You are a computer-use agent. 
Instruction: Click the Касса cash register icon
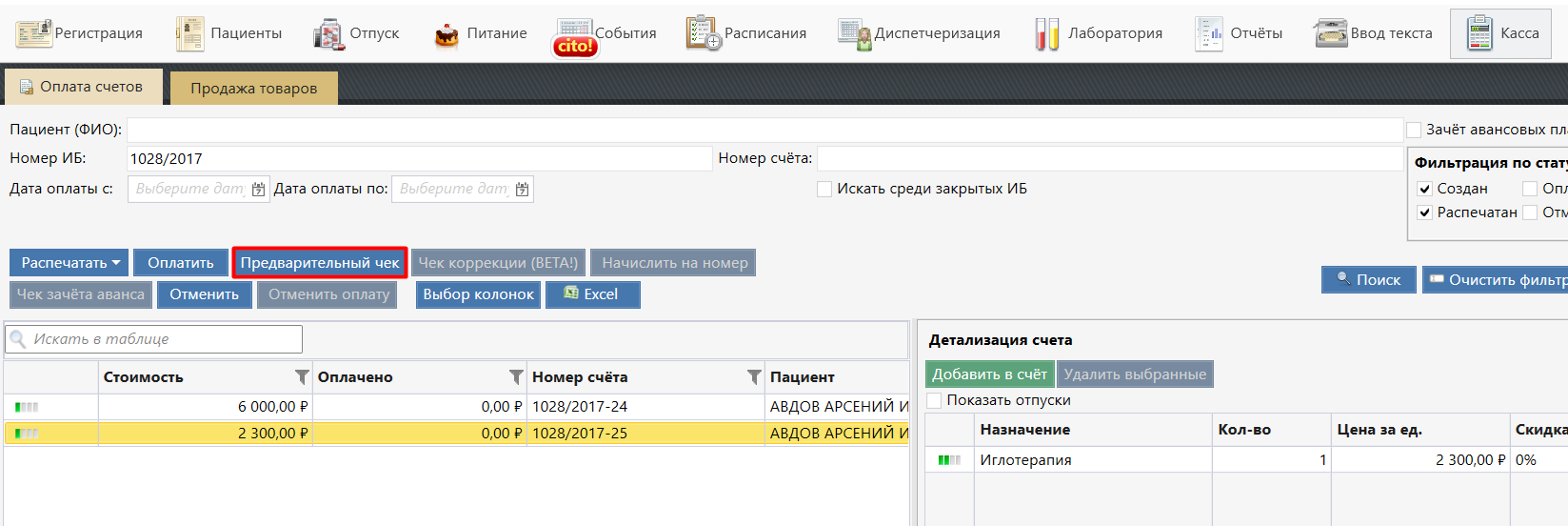tap(1479, 33)
